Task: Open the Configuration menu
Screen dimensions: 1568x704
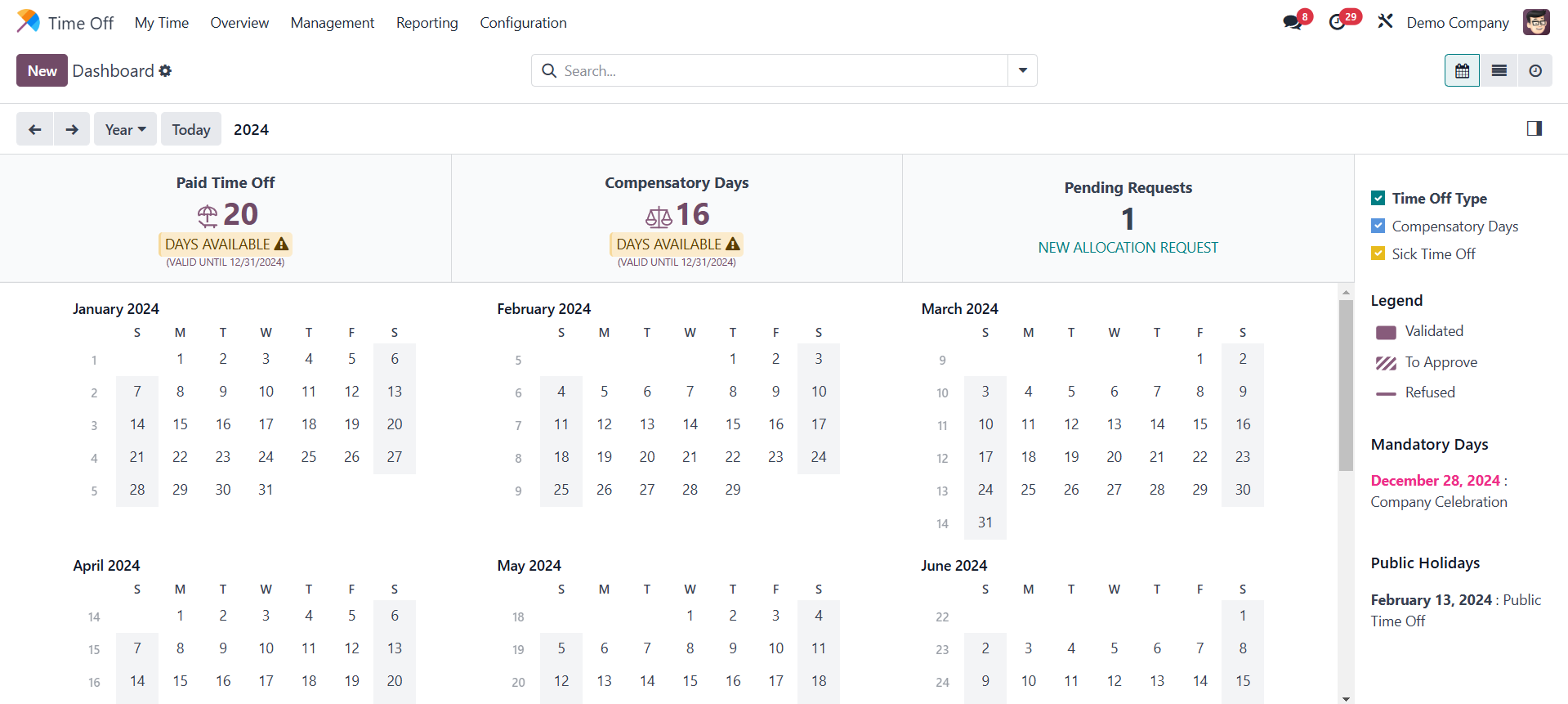Action: (523, 23)
